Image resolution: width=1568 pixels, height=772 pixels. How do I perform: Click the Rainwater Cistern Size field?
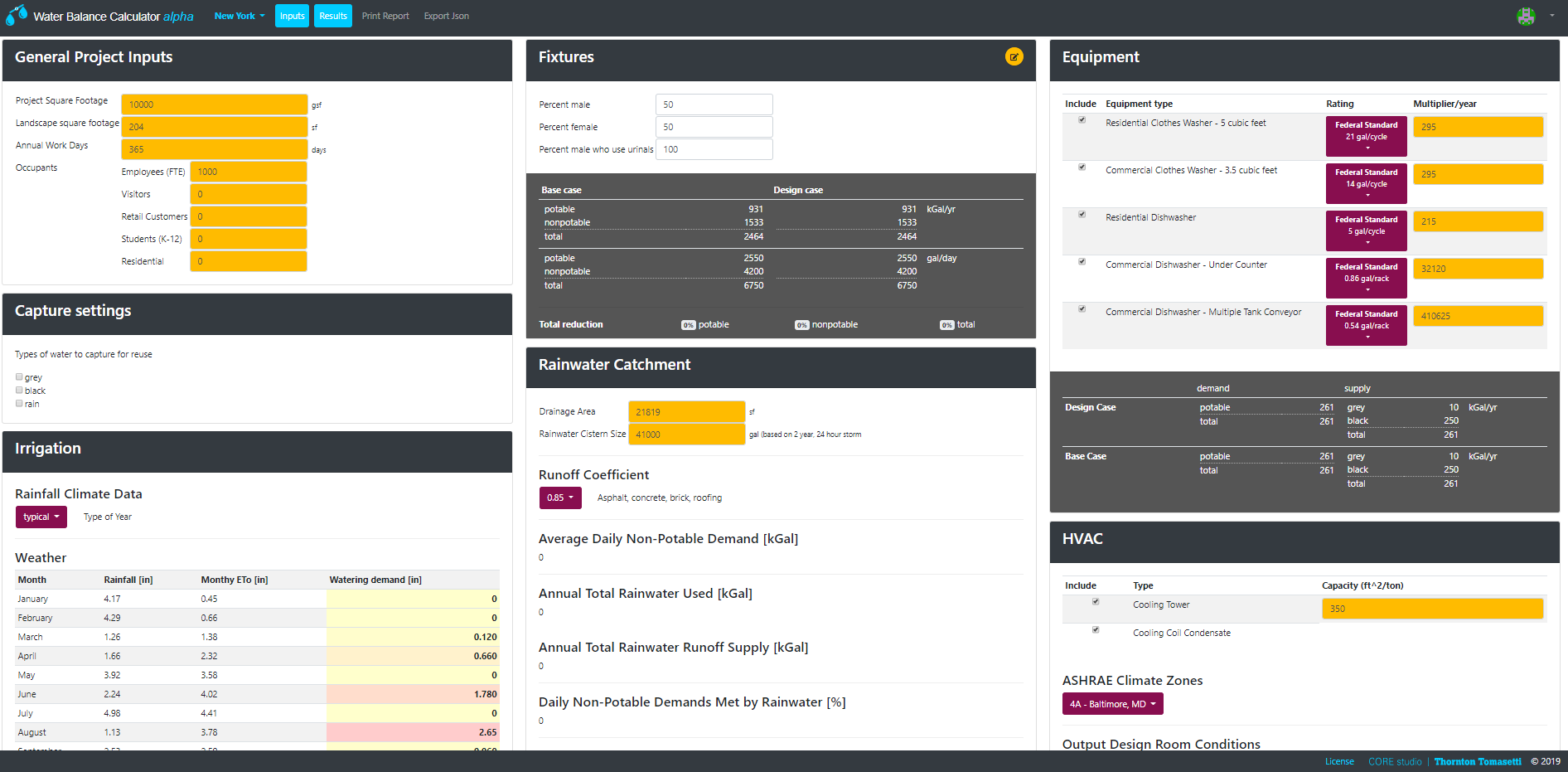click(x=687, y=435)
